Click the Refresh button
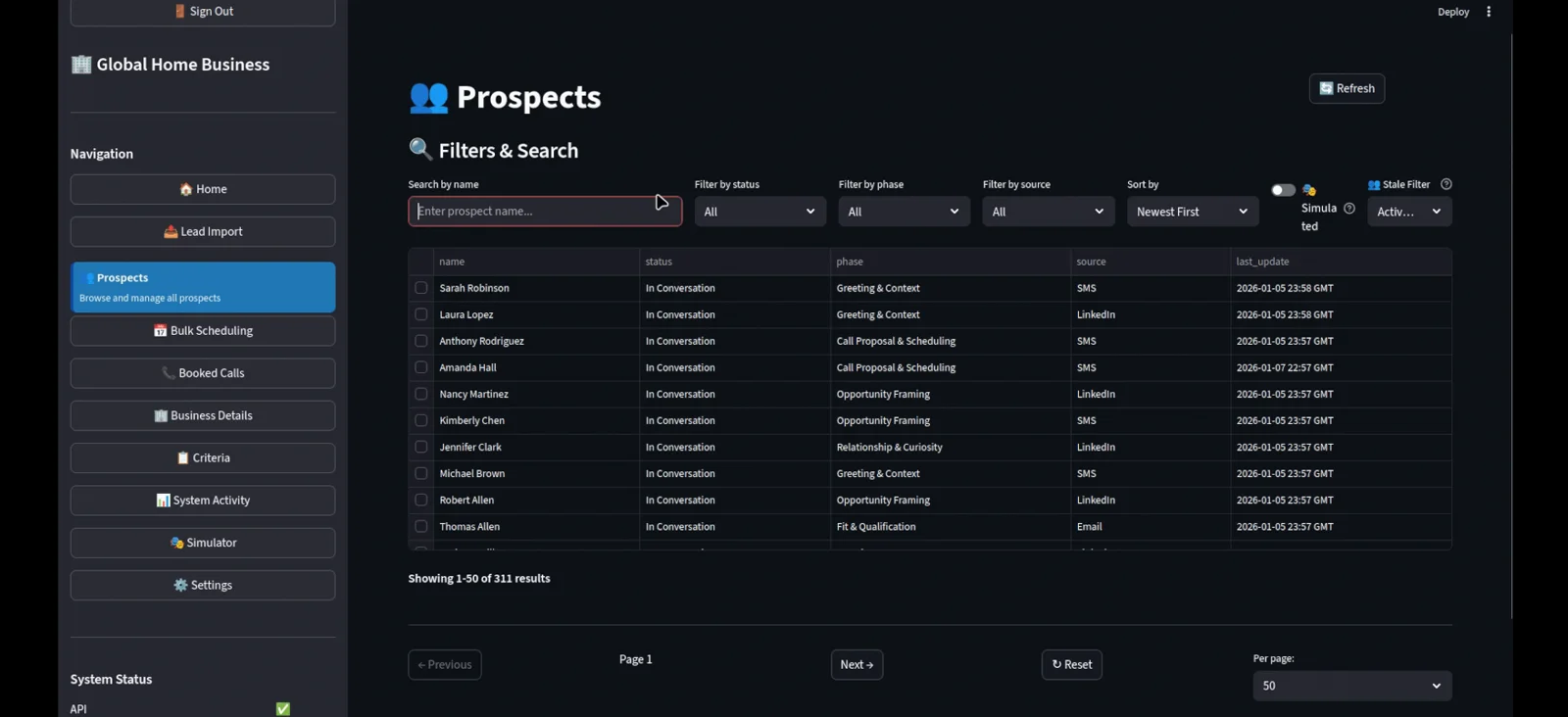This screenshot has height=717, width=1568. [1347, 88]
